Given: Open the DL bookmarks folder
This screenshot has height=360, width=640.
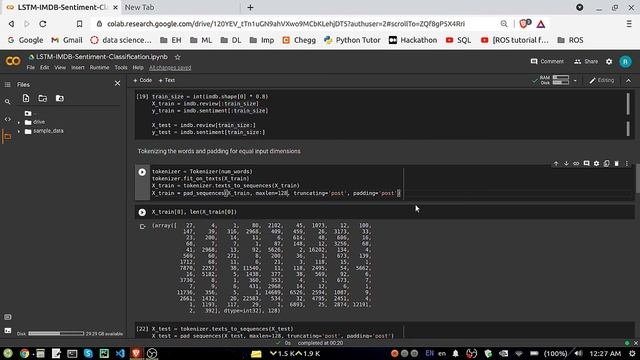Looking at the screenshot, I should (x=231, y=40).
